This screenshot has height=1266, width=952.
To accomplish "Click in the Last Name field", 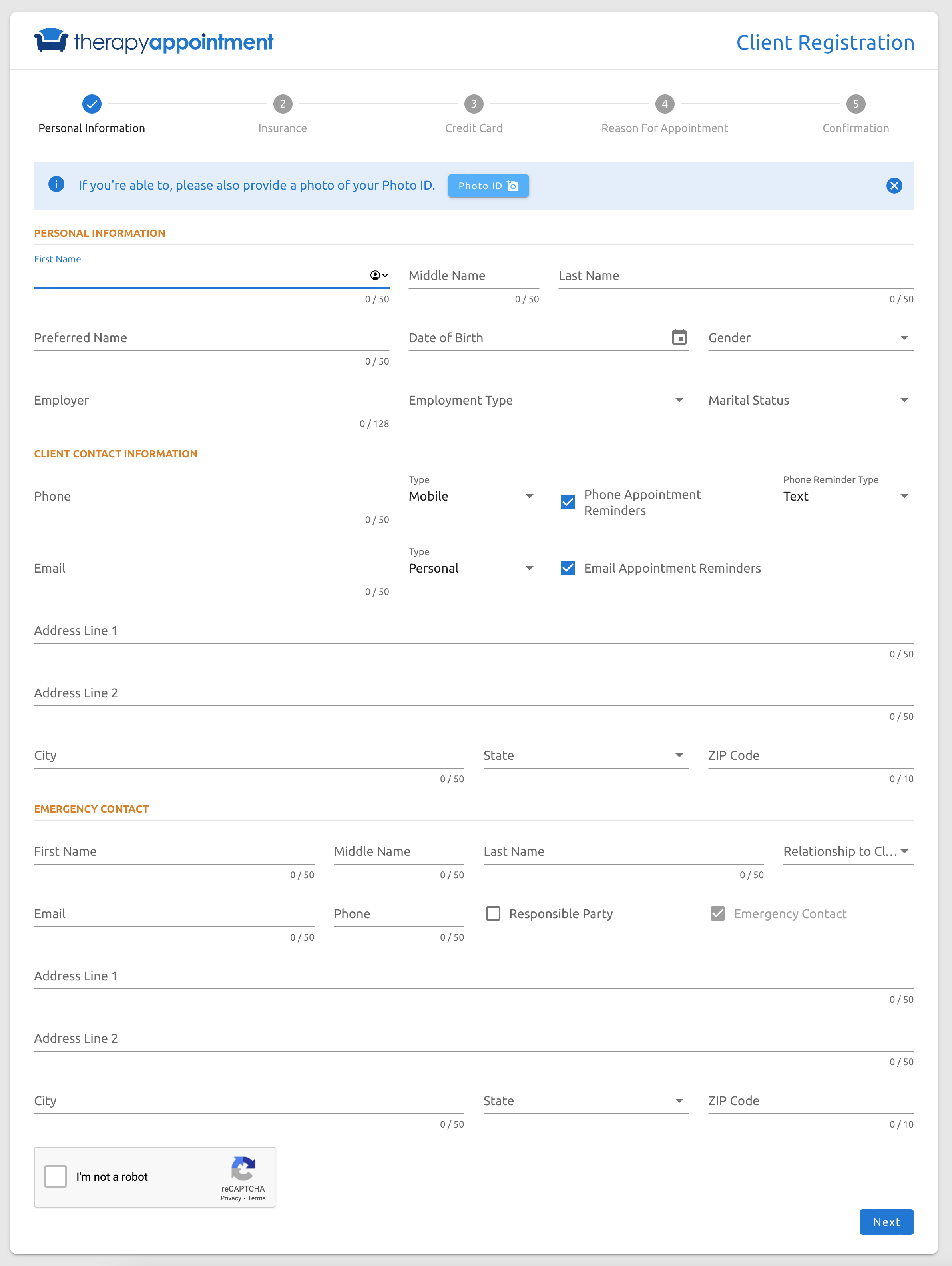I will [735, 276].
